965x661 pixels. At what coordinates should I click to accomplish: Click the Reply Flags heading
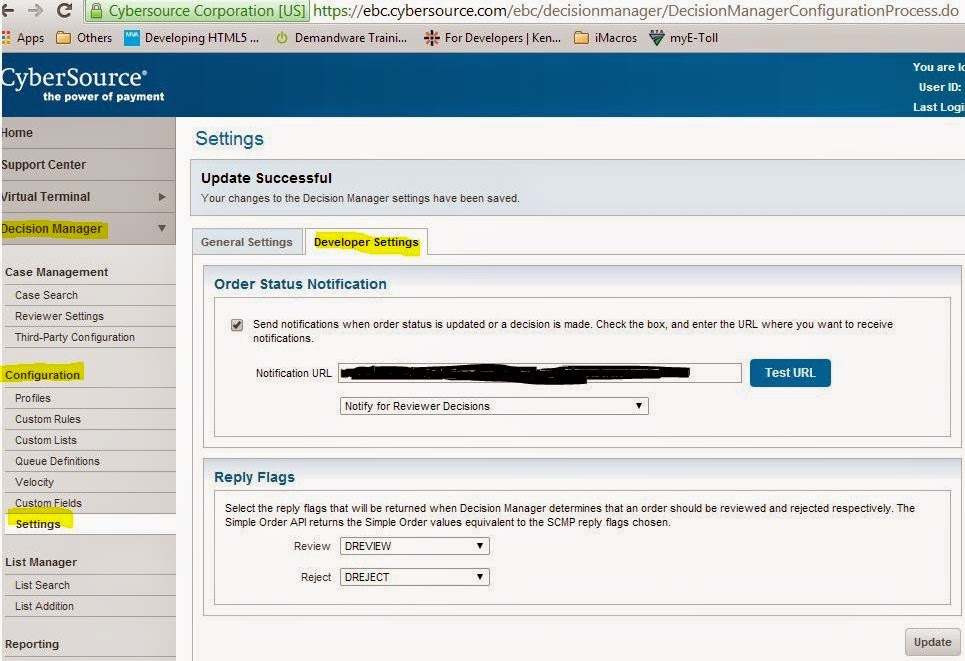[254, 477]
